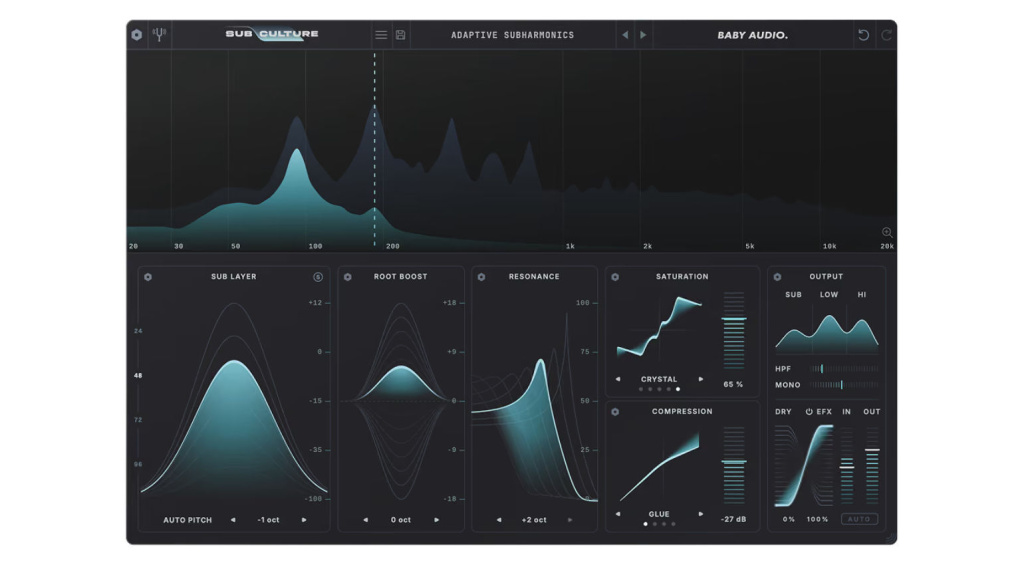Go to previous preset arrow in header
Image resolution: width=1024 pixels, height=565 pixels.
pyautogui.click(x=625, y=35)
